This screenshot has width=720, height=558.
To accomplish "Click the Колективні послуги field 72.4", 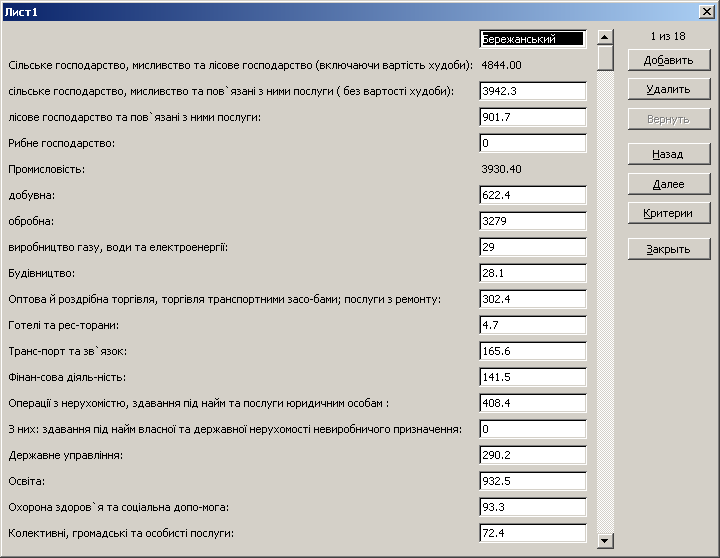I will [533, 533].
